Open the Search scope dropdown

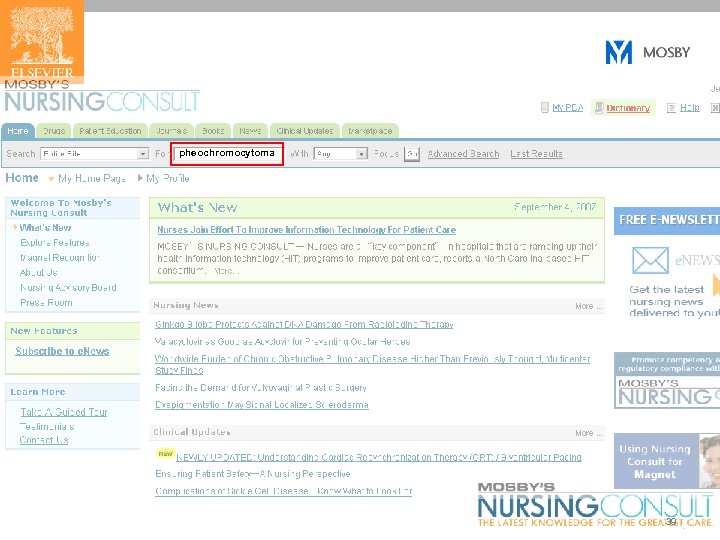point(95,153)
